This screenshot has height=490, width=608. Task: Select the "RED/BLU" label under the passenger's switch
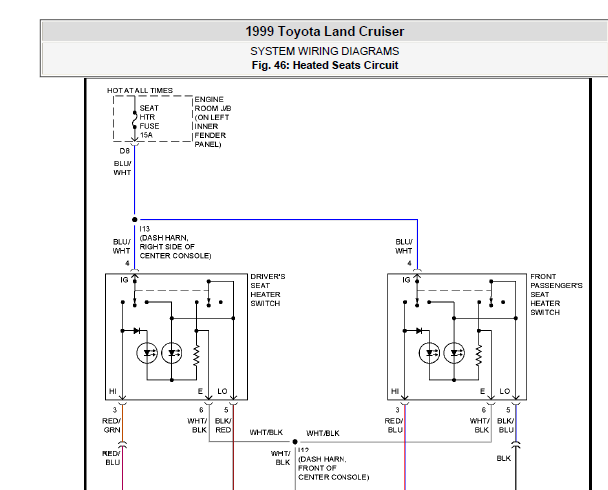pos(394,425)
